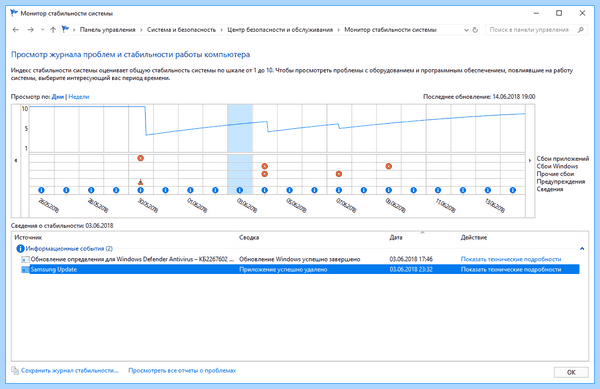Confirm with the OK button
This screenshot has height=389, width=600.
[571, 372]
